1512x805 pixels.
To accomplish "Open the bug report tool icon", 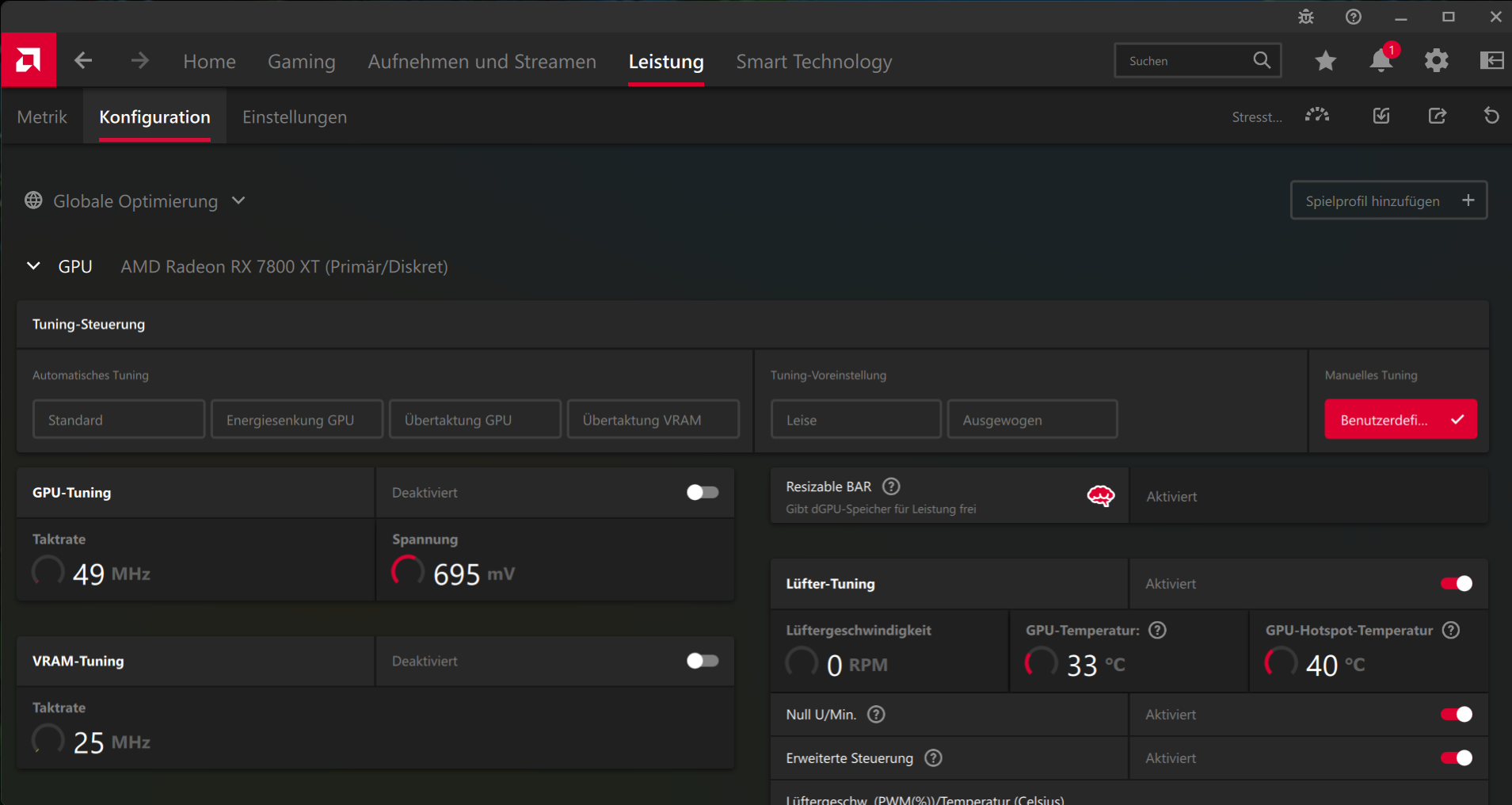I will [x=1306, y=17].
